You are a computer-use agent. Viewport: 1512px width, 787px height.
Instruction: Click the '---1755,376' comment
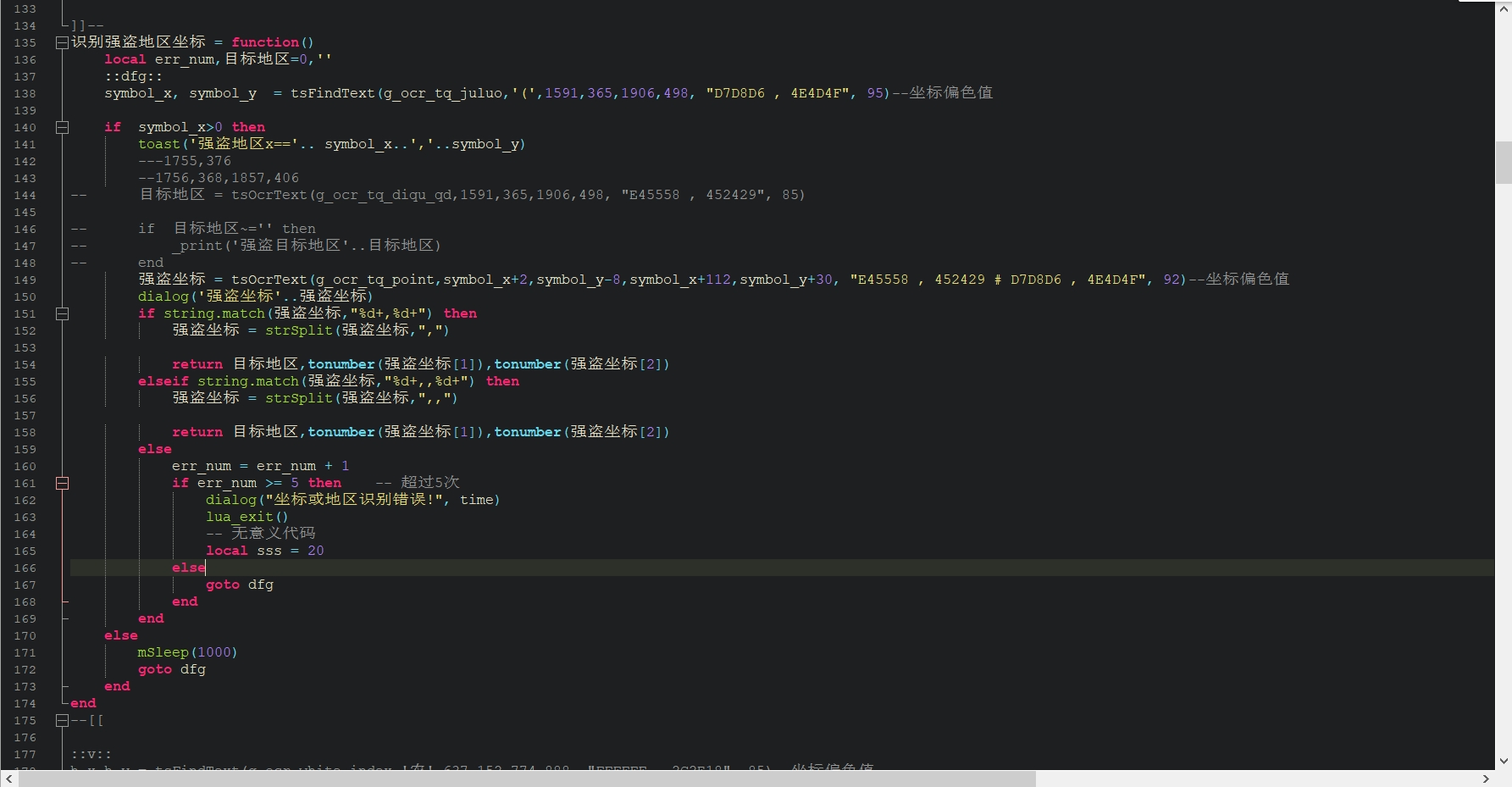(185, 161)
